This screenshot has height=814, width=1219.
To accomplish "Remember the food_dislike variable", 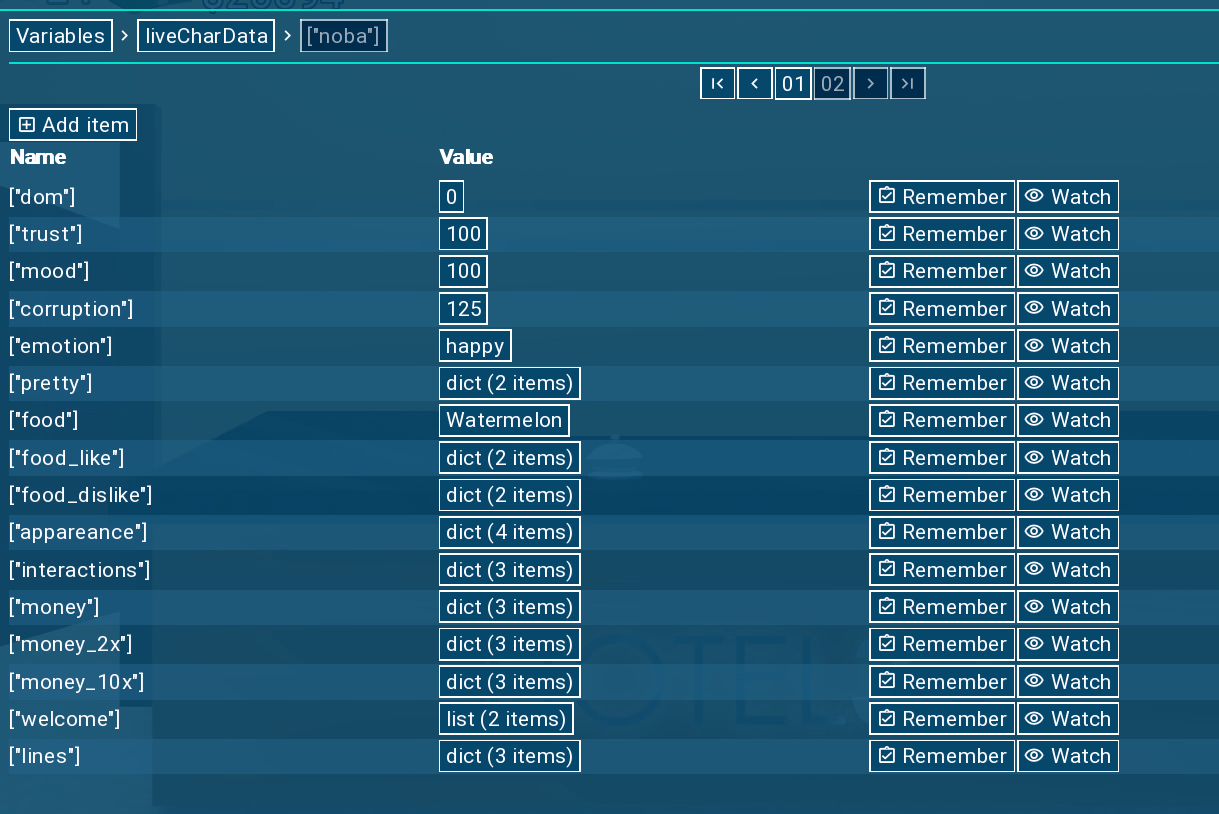I will click(x=942, y=495).
